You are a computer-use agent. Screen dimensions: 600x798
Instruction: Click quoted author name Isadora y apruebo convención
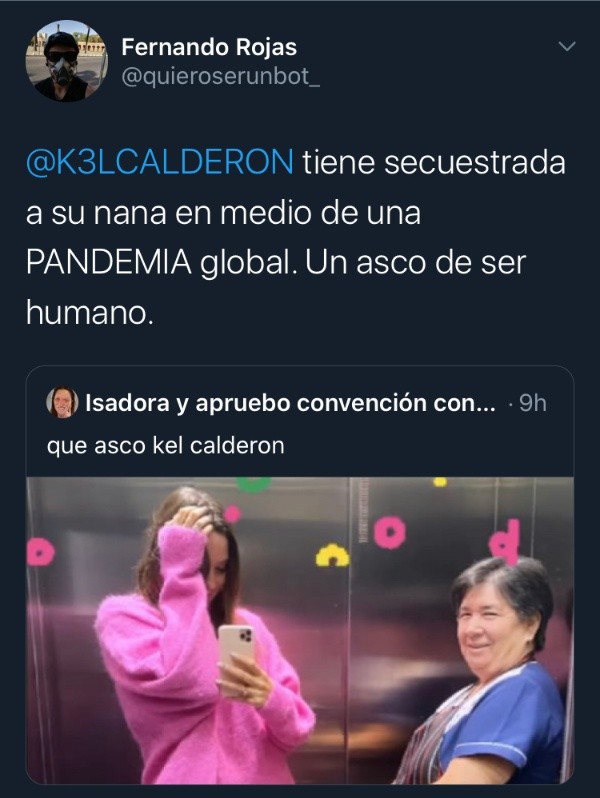coord(290,403)
